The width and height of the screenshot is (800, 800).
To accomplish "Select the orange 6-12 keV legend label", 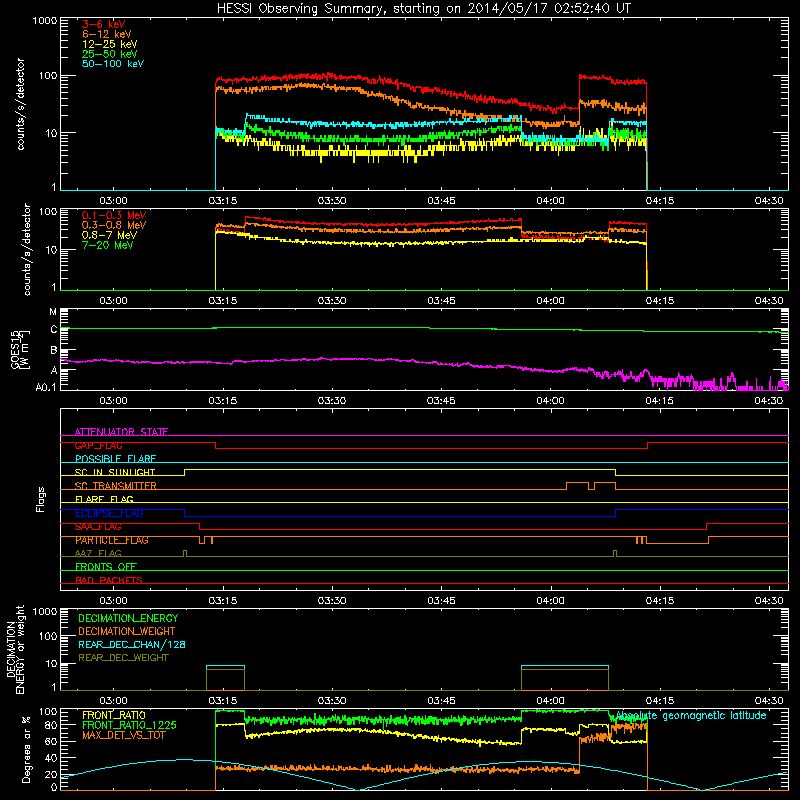I will tap(107, 34).
